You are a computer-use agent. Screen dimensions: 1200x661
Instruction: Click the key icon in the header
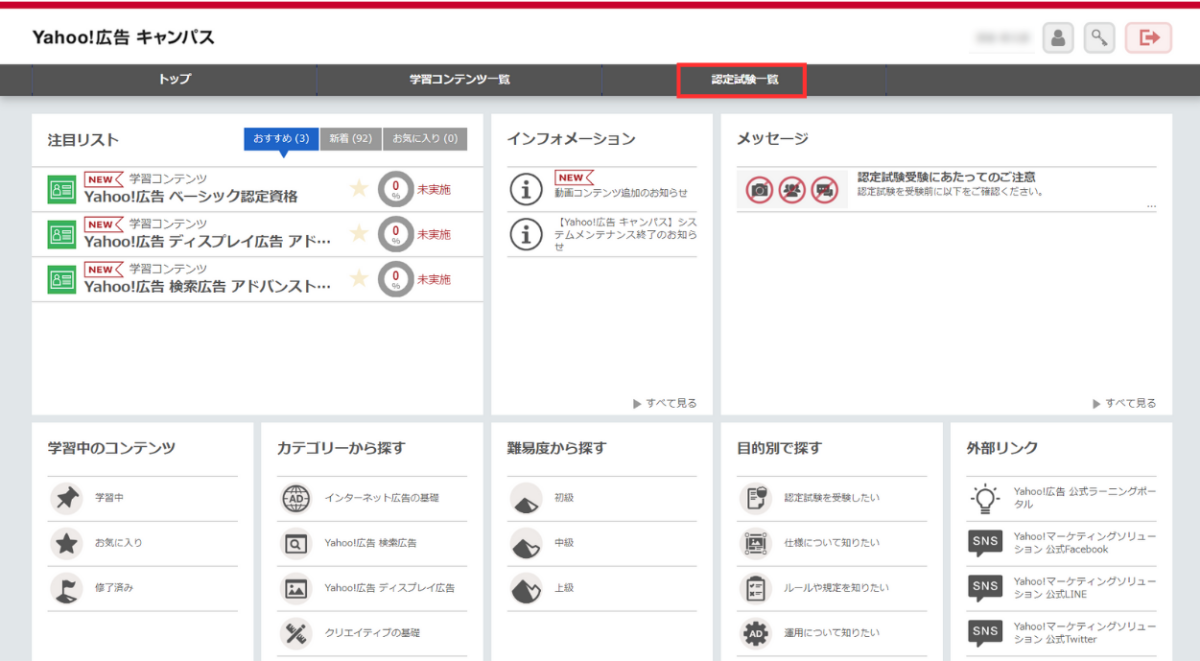click(1099, 38)
